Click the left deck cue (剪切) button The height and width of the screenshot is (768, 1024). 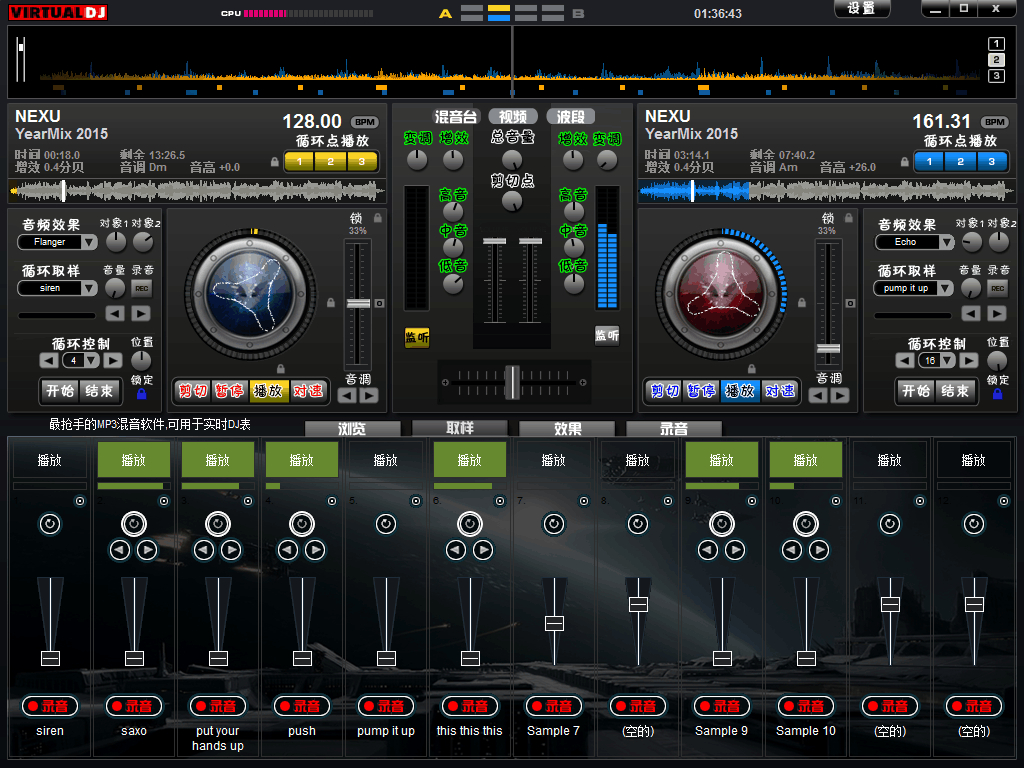point(193,391)
